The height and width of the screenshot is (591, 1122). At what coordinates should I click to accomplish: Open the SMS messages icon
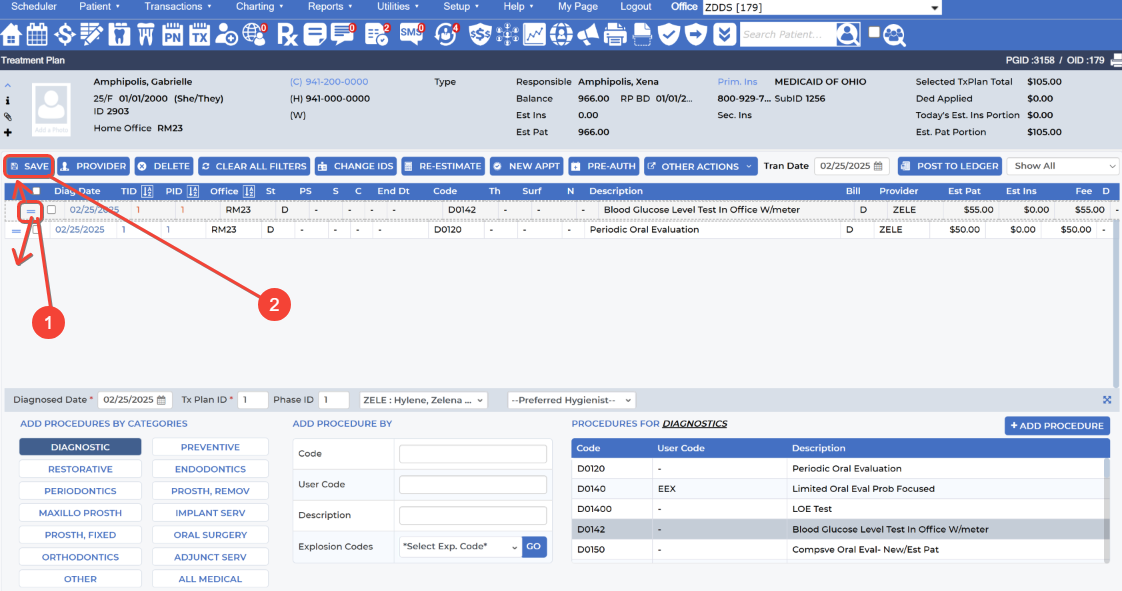411,34
